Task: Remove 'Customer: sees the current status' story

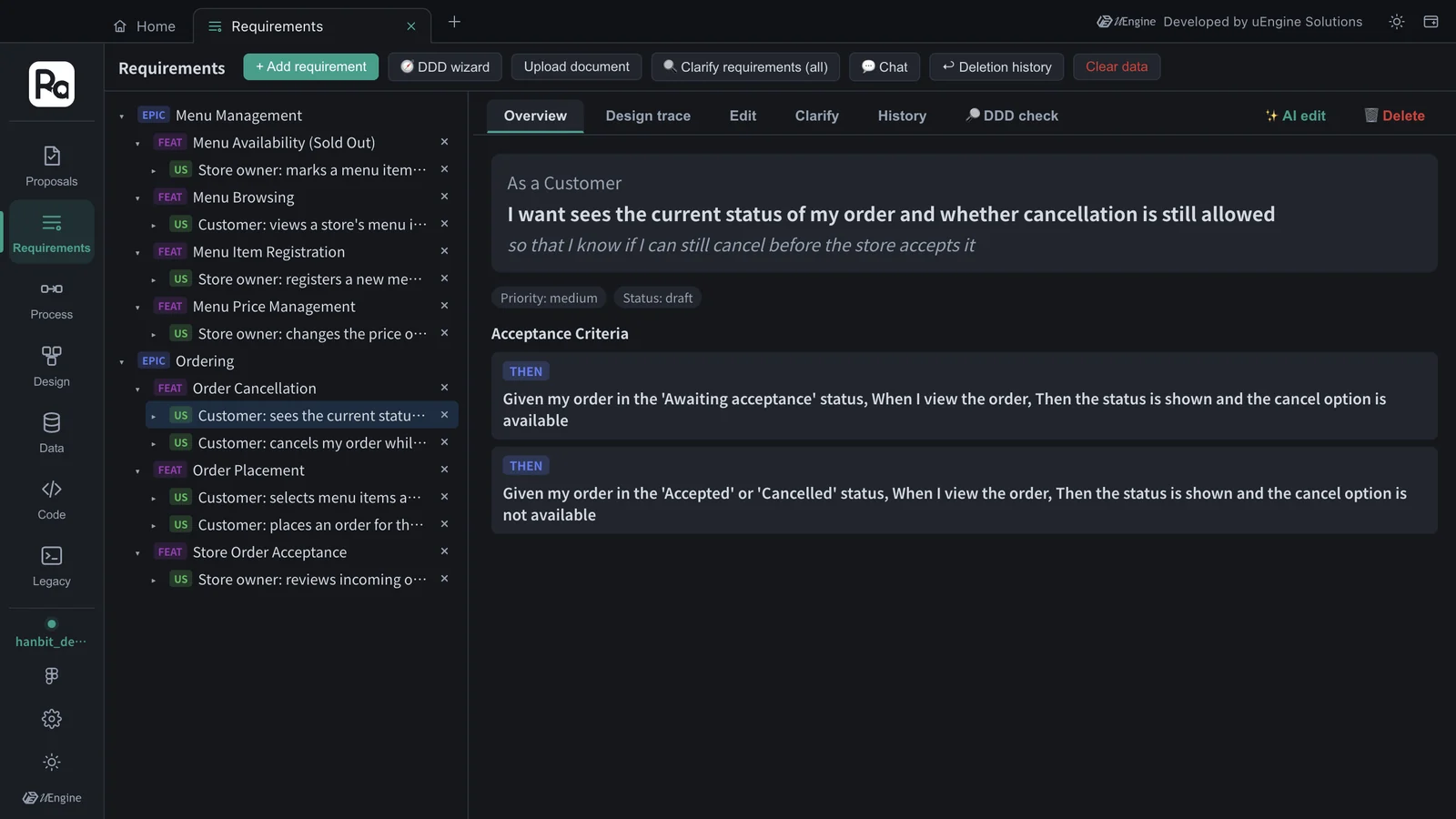Action: click(x=444, y=415)
